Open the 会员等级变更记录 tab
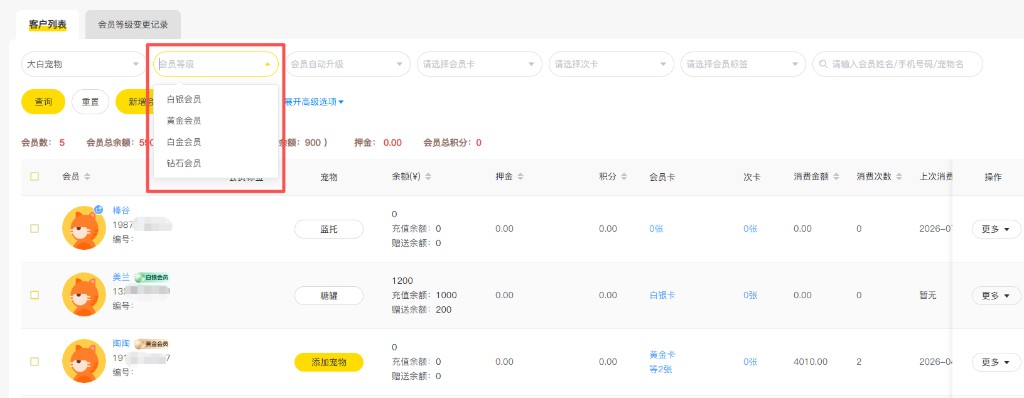This screenshot has height=398, width=1024. pos(133,25)
